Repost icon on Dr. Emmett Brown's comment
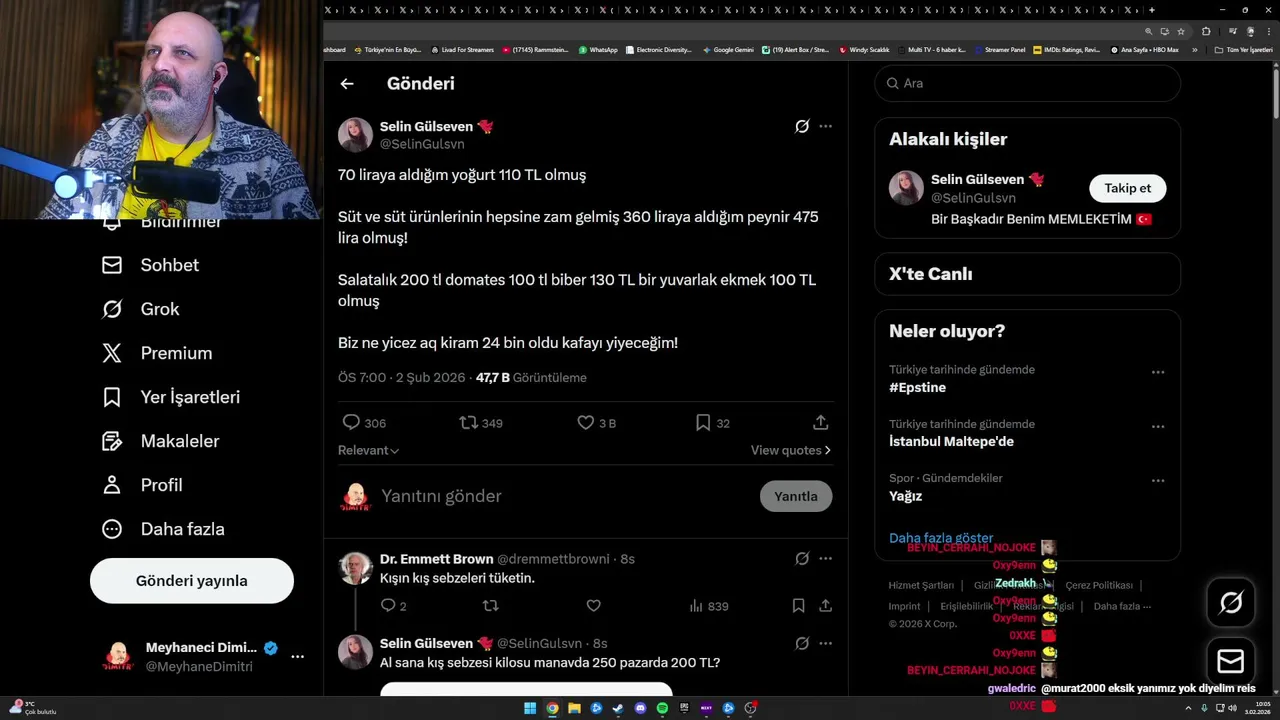 pos(491,606)
